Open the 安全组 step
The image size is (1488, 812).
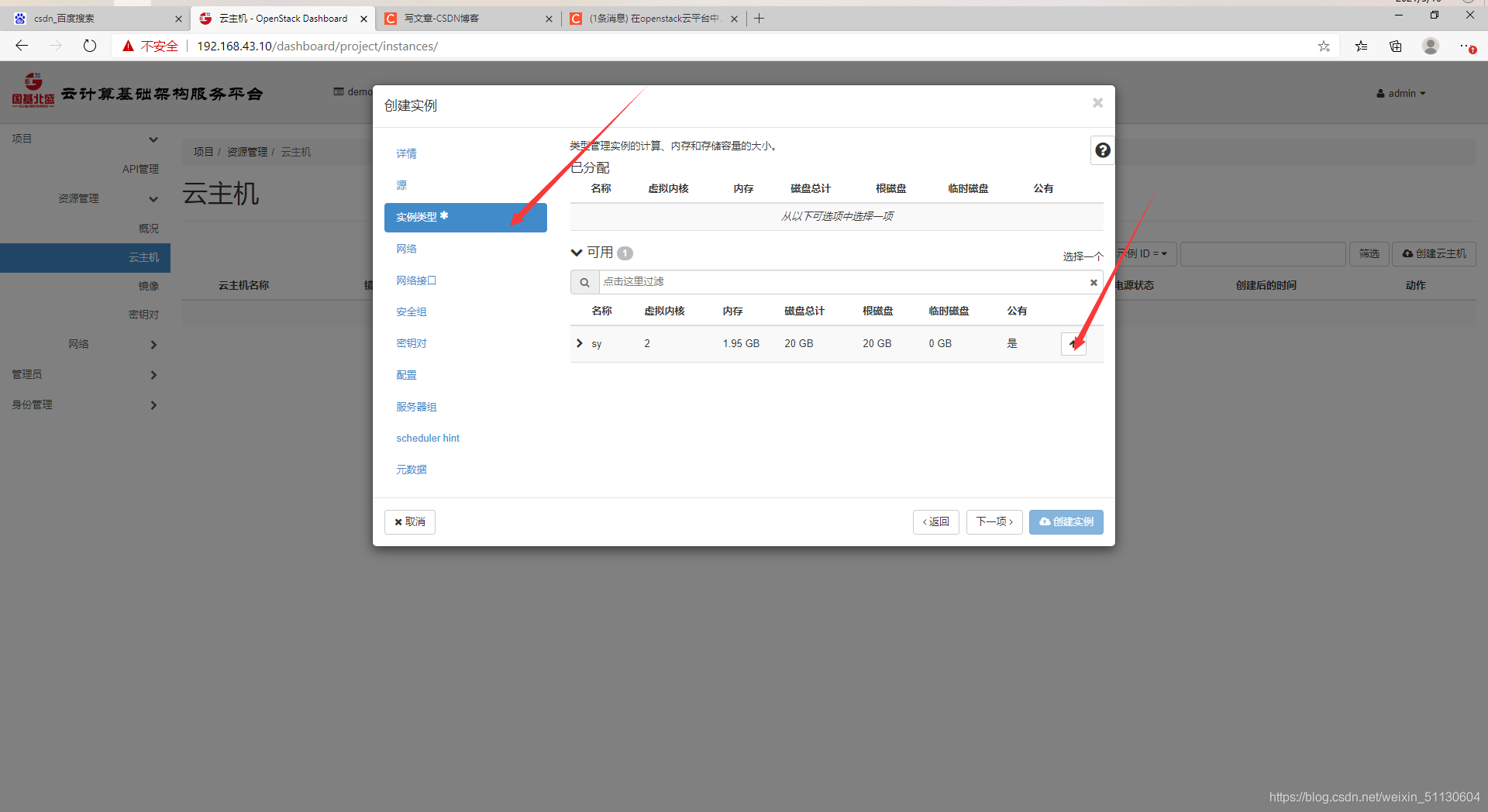pos(412,311)
